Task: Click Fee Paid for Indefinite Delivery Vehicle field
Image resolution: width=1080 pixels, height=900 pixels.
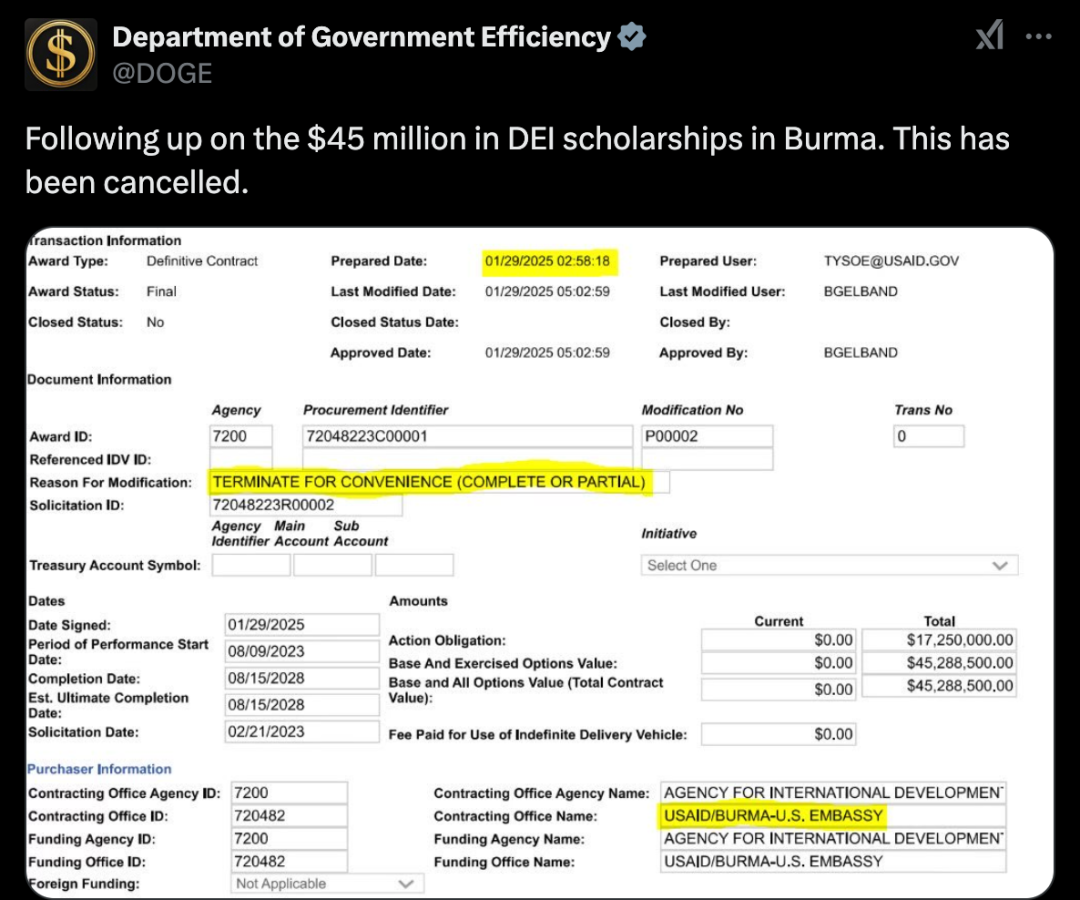Action: (778, 734)
